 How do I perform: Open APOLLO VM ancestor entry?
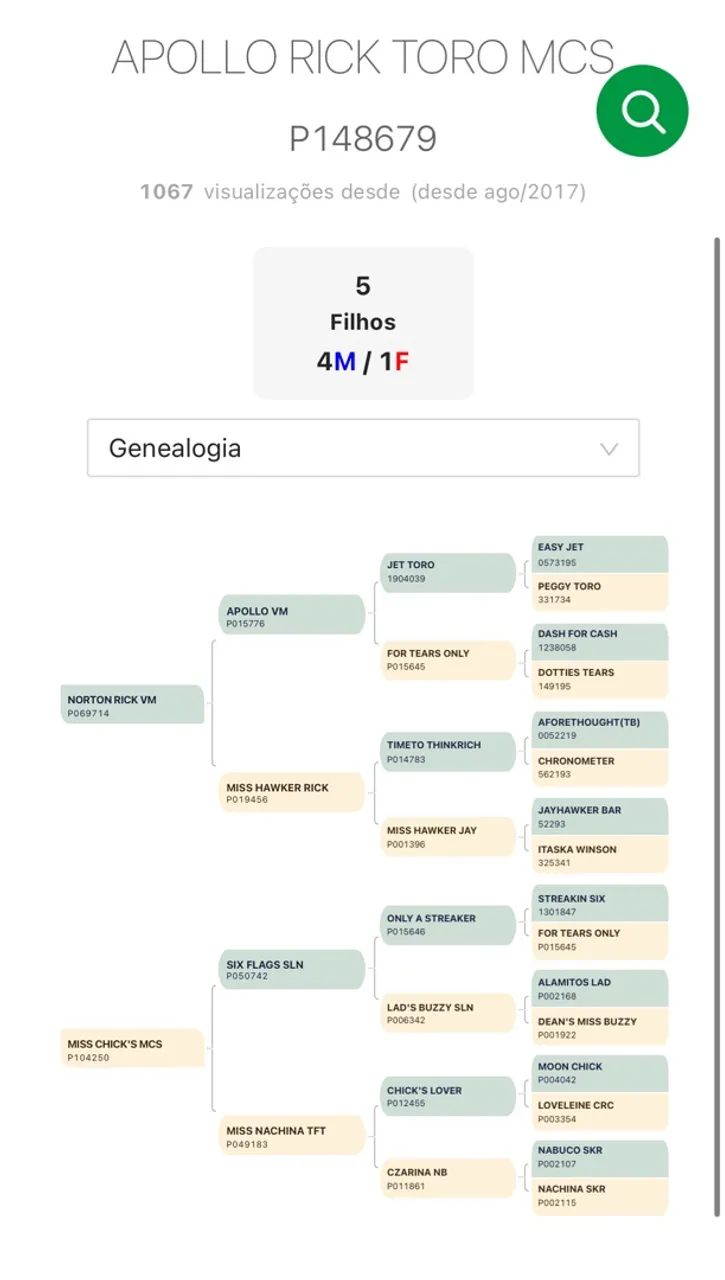(x=292, y=616)
